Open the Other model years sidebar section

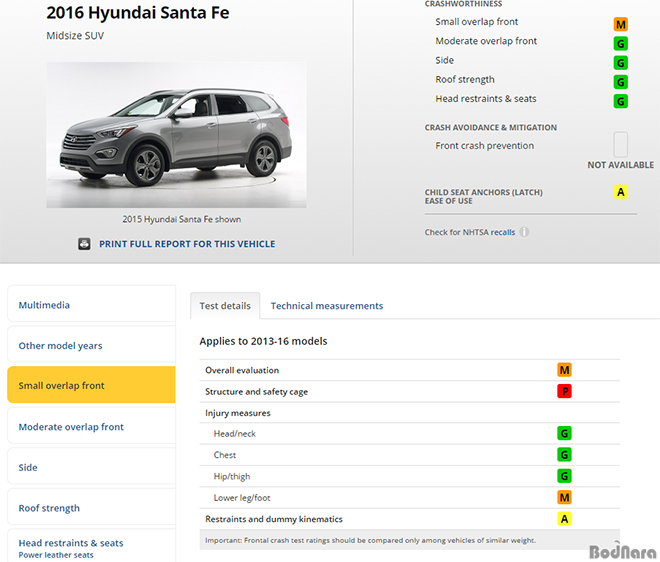[91, 345]
